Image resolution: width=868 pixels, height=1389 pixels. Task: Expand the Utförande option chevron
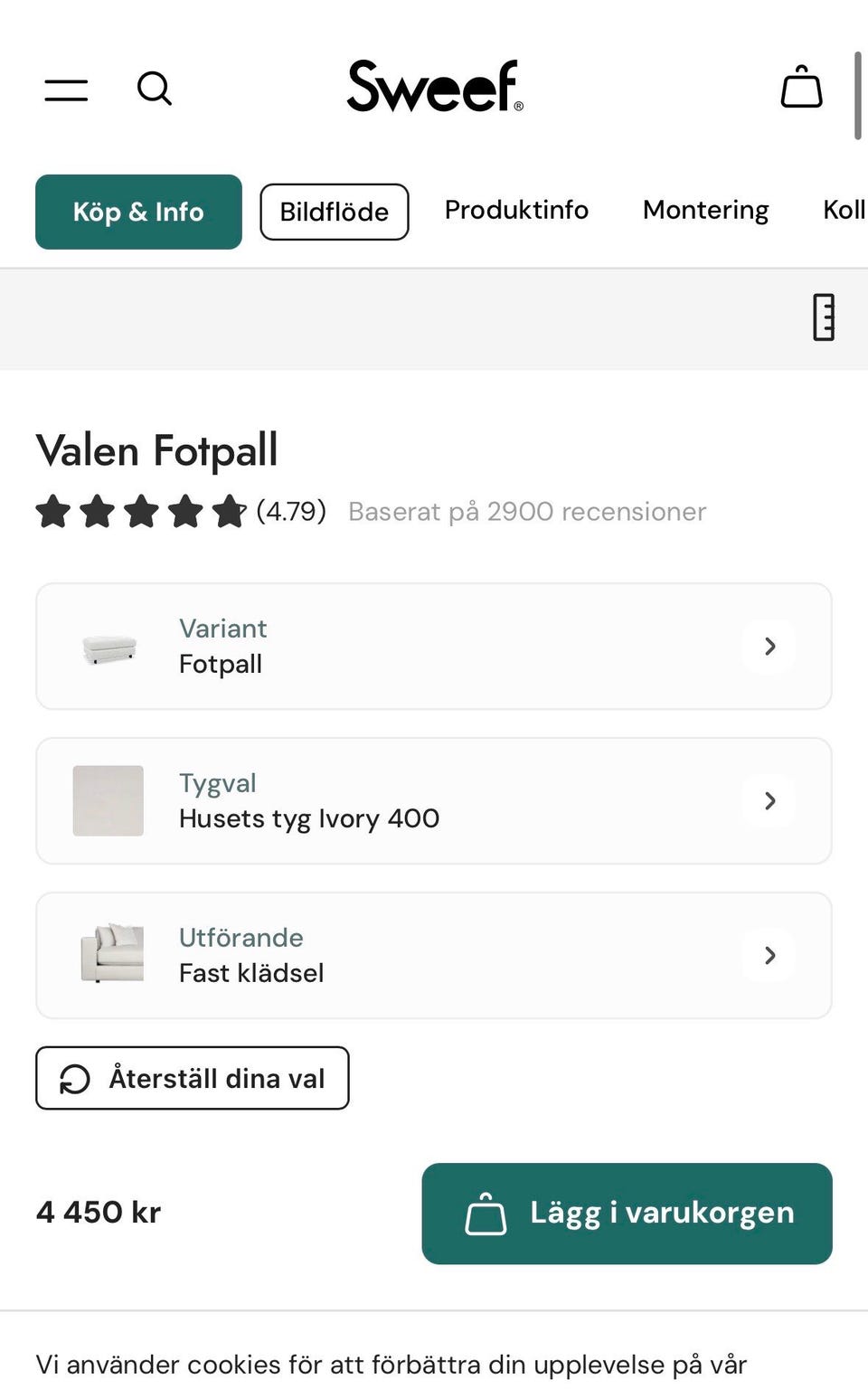point(769,956)
